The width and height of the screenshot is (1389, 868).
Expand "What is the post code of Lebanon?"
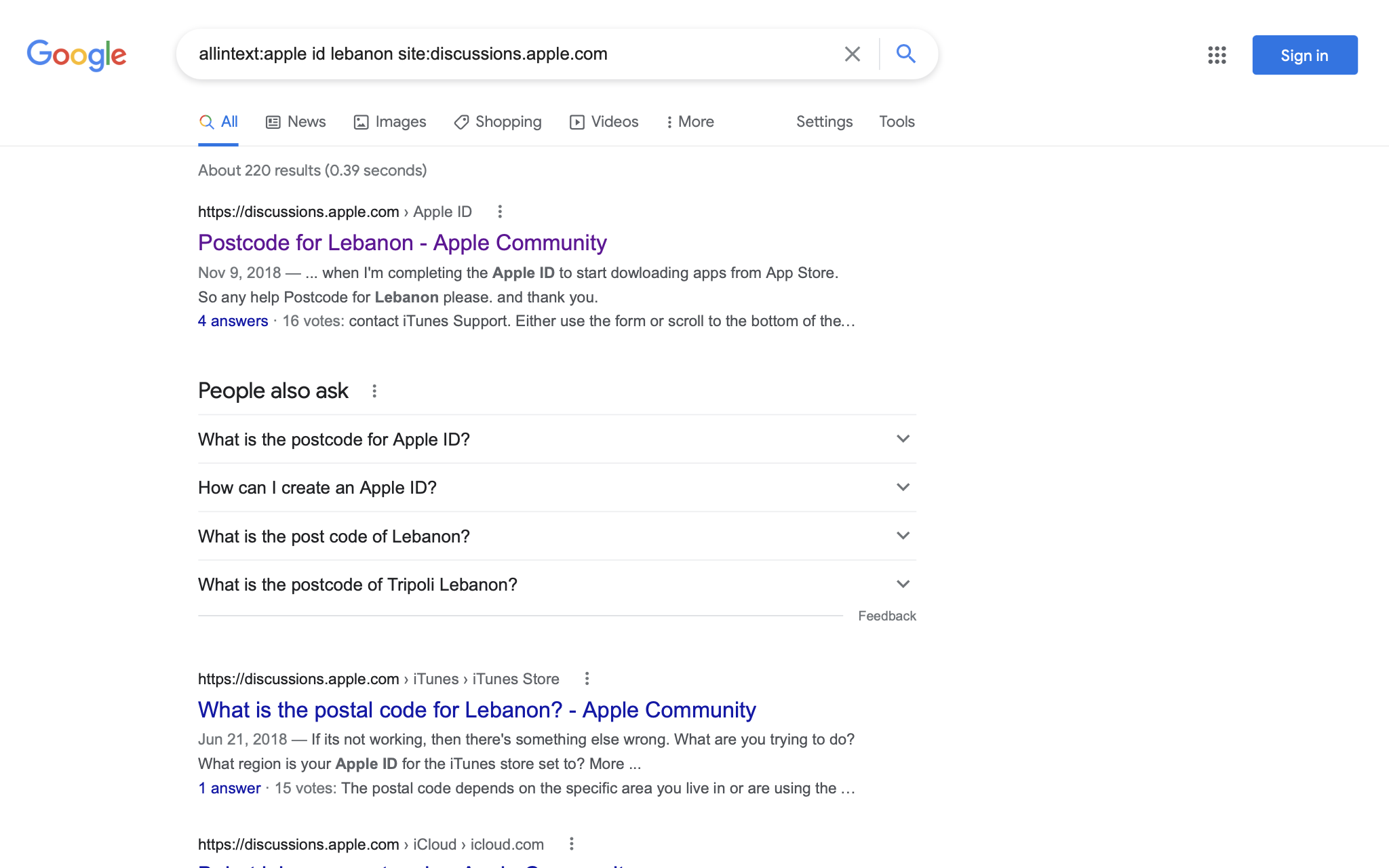(x=903, y=536)
